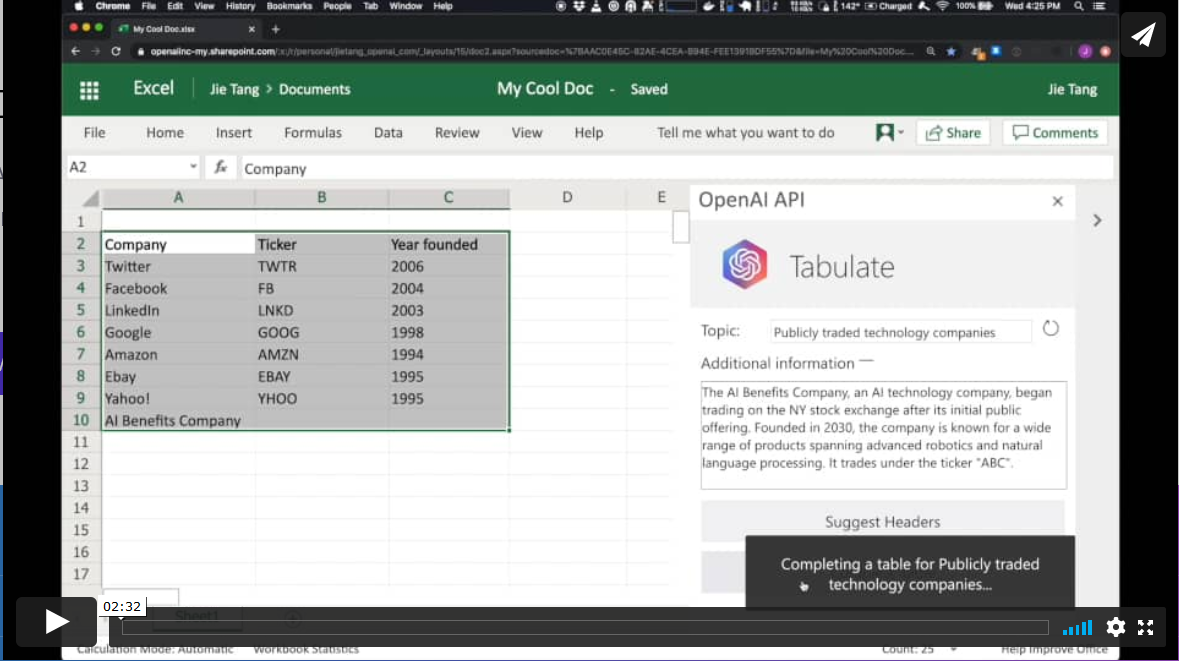Click the Topic input field
The width and height of the screenshot is (1179, 661).
pyautogui.click(x=901, y=332)
